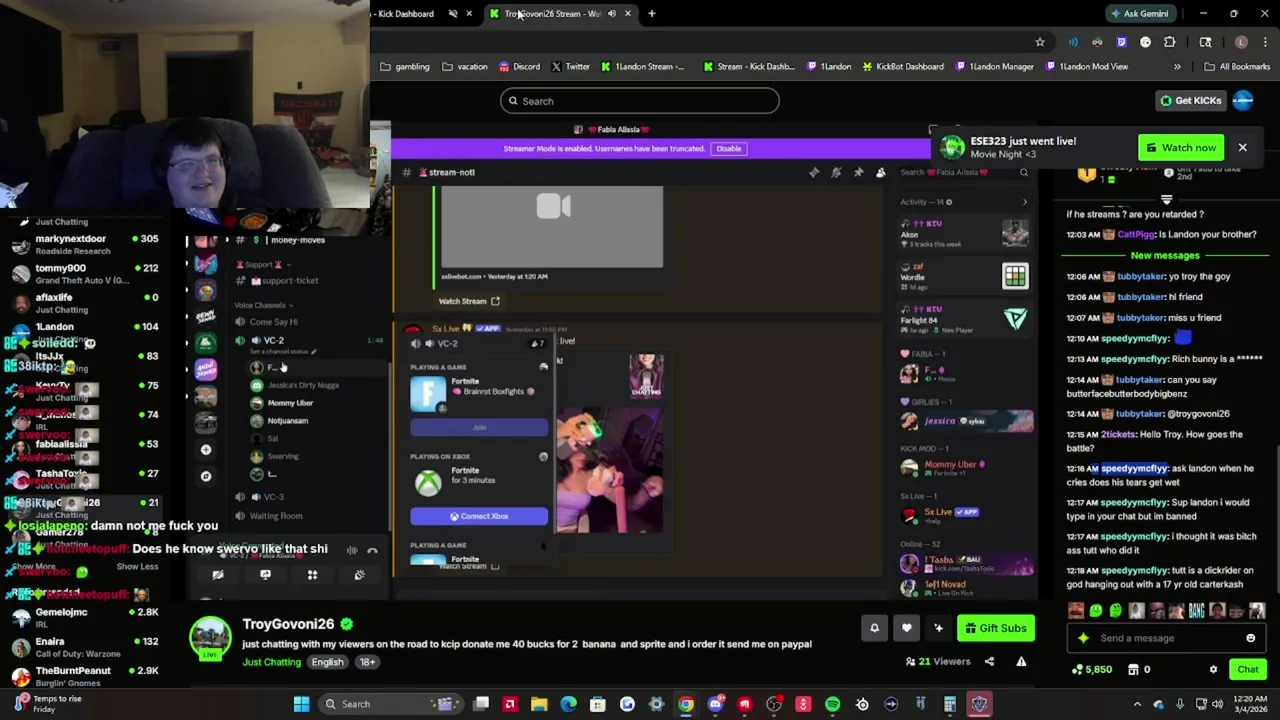Image resolution: width=1280 pixels, height=720 pixels.
Task: Dismiss the ESE323 live notification
Action: [x=1242, y=147]
